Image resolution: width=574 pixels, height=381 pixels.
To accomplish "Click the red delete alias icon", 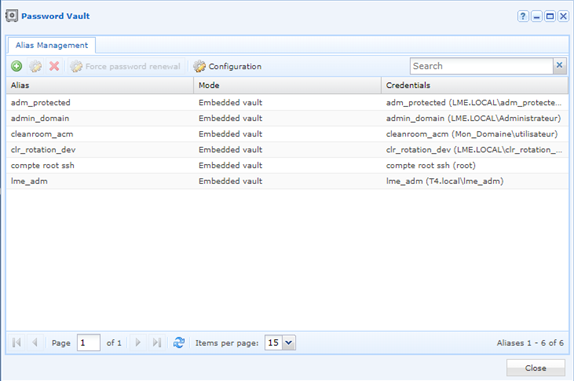I will pyautogui.click(x=54, y=66).
